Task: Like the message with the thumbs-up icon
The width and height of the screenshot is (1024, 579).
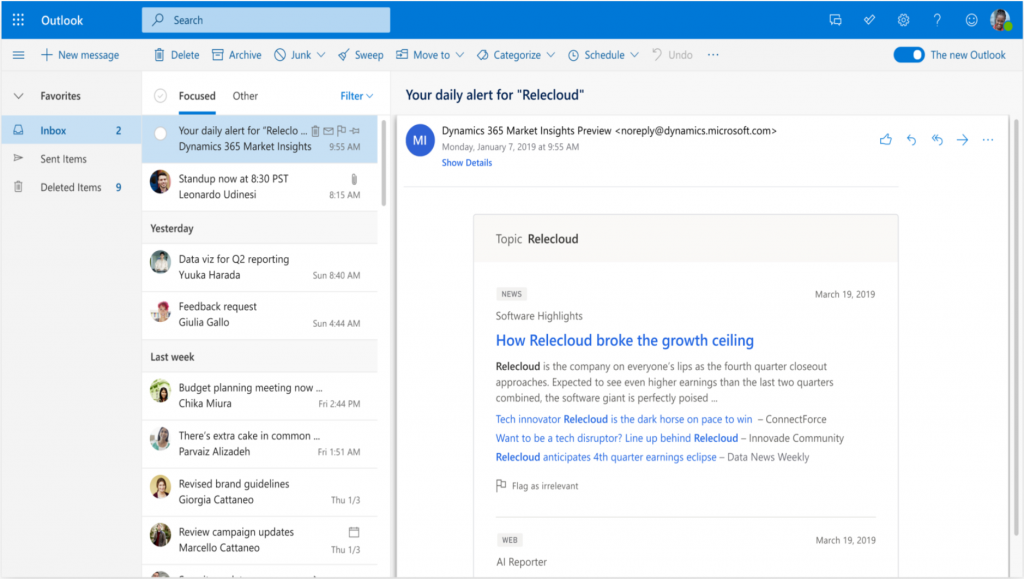Action: 885,140
